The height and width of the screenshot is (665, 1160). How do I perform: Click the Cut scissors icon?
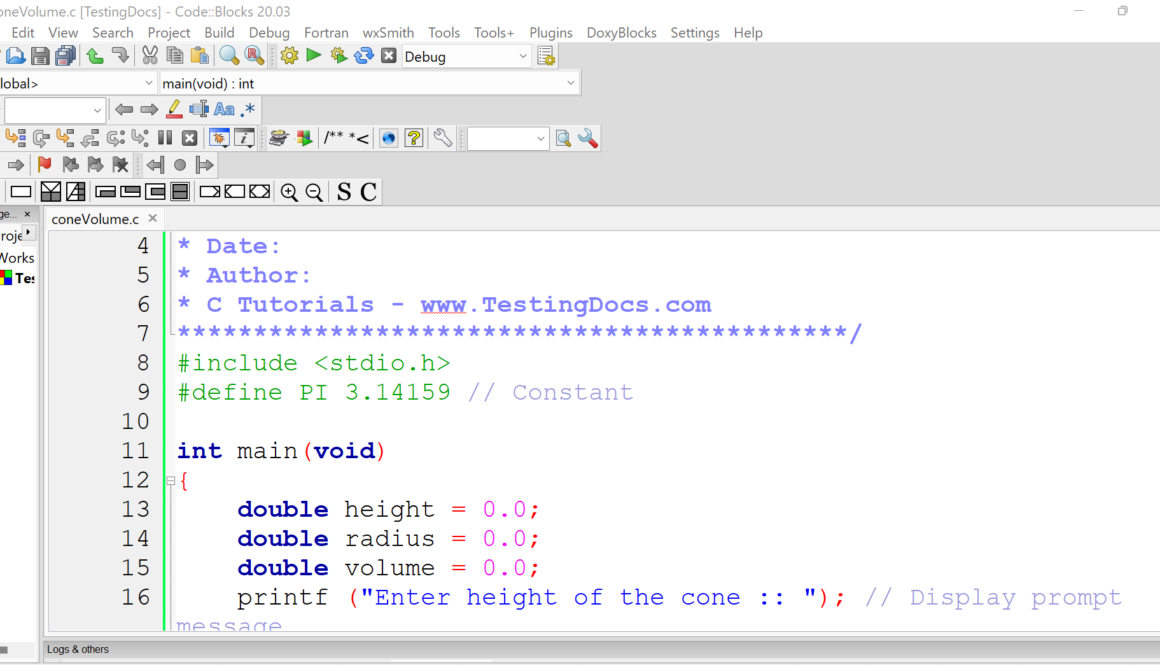pyautogui.click(x=150, y=56)
